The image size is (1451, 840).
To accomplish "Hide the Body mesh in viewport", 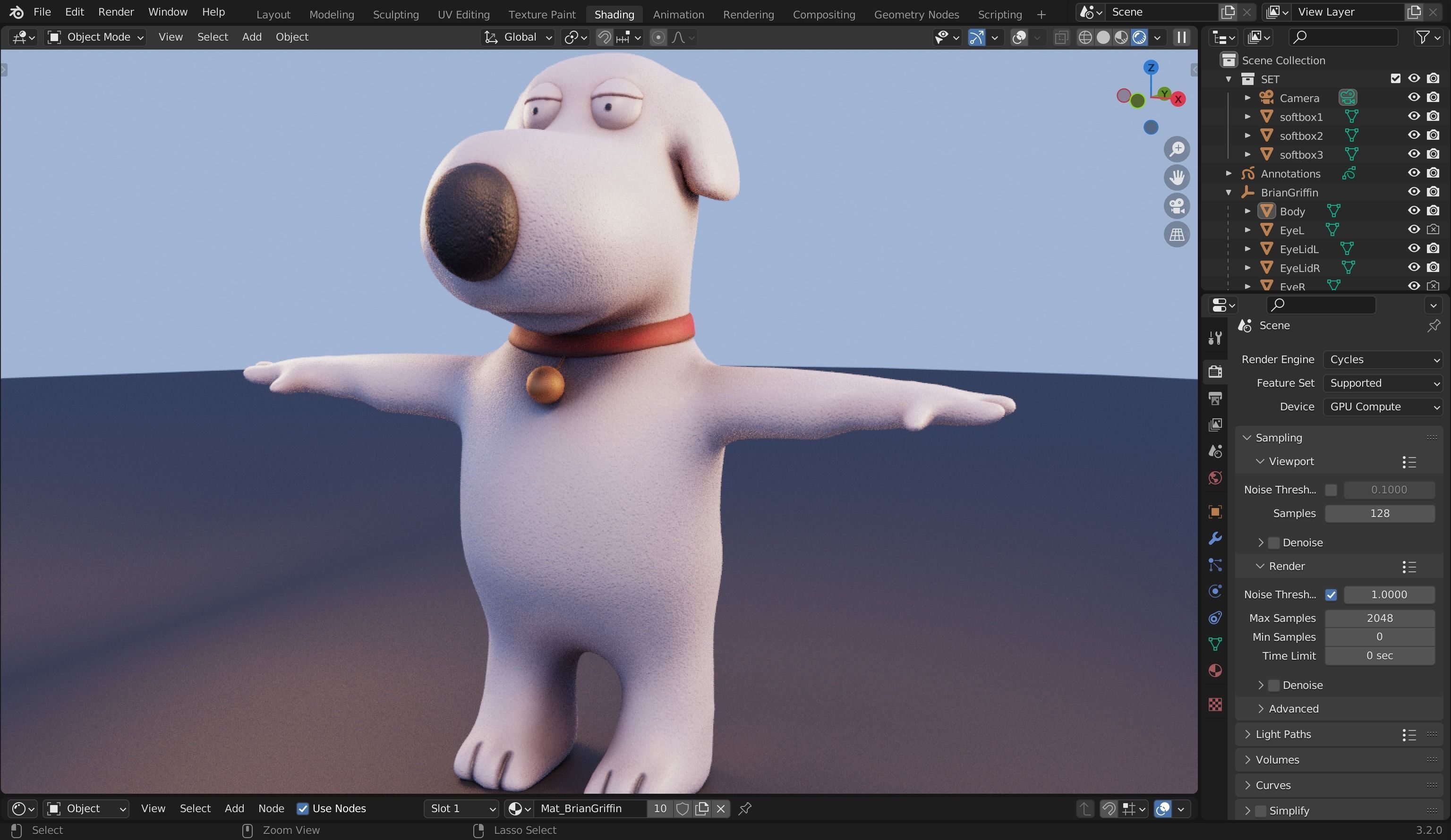I will coord(1414,211).
